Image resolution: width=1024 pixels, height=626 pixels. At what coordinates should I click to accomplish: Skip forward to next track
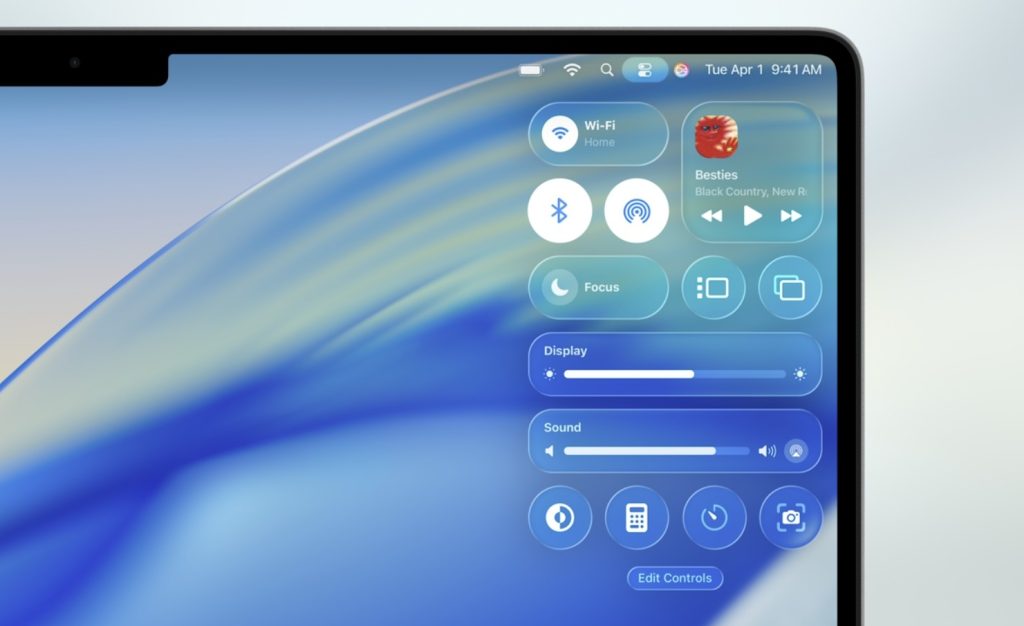tap(791, 216)
